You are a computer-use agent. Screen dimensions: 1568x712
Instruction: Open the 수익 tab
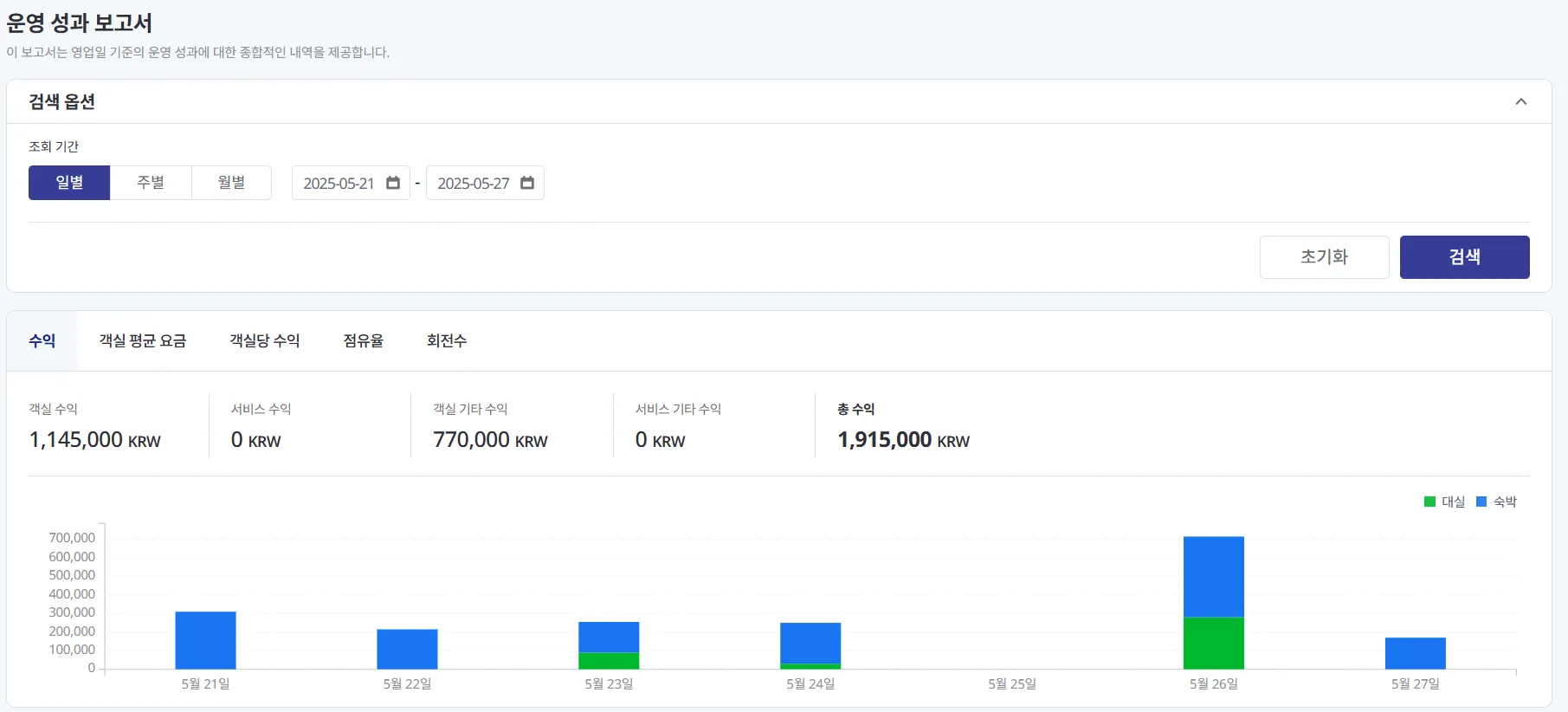pyautogui.click(x=42, y=341)
